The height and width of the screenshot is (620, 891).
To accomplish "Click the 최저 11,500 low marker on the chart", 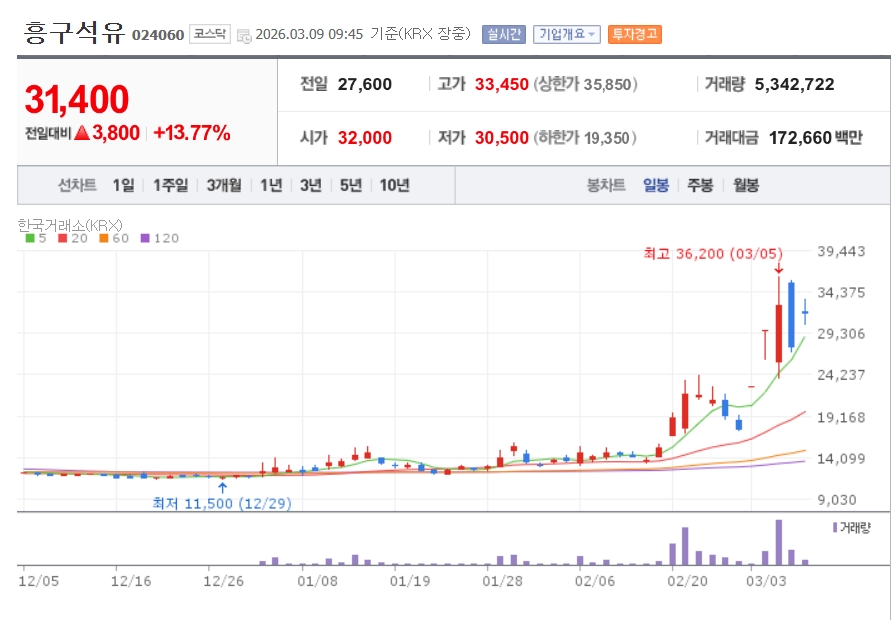I will click(221, 503).
